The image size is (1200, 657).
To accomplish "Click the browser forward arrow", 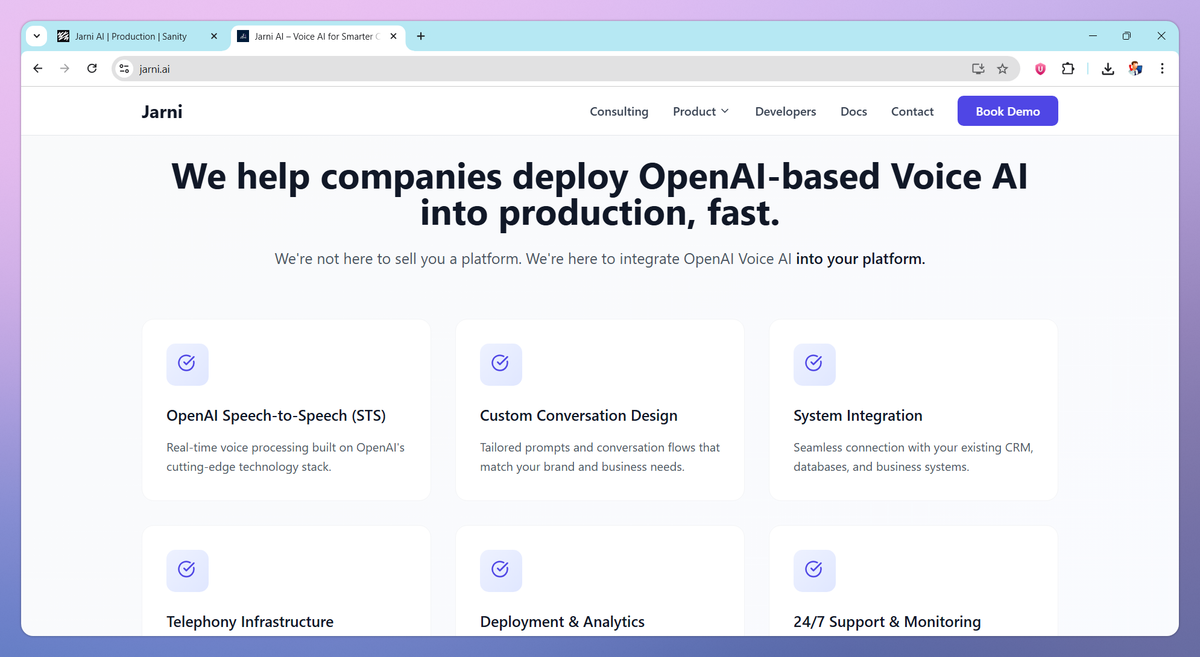I will tap(65, 69).
